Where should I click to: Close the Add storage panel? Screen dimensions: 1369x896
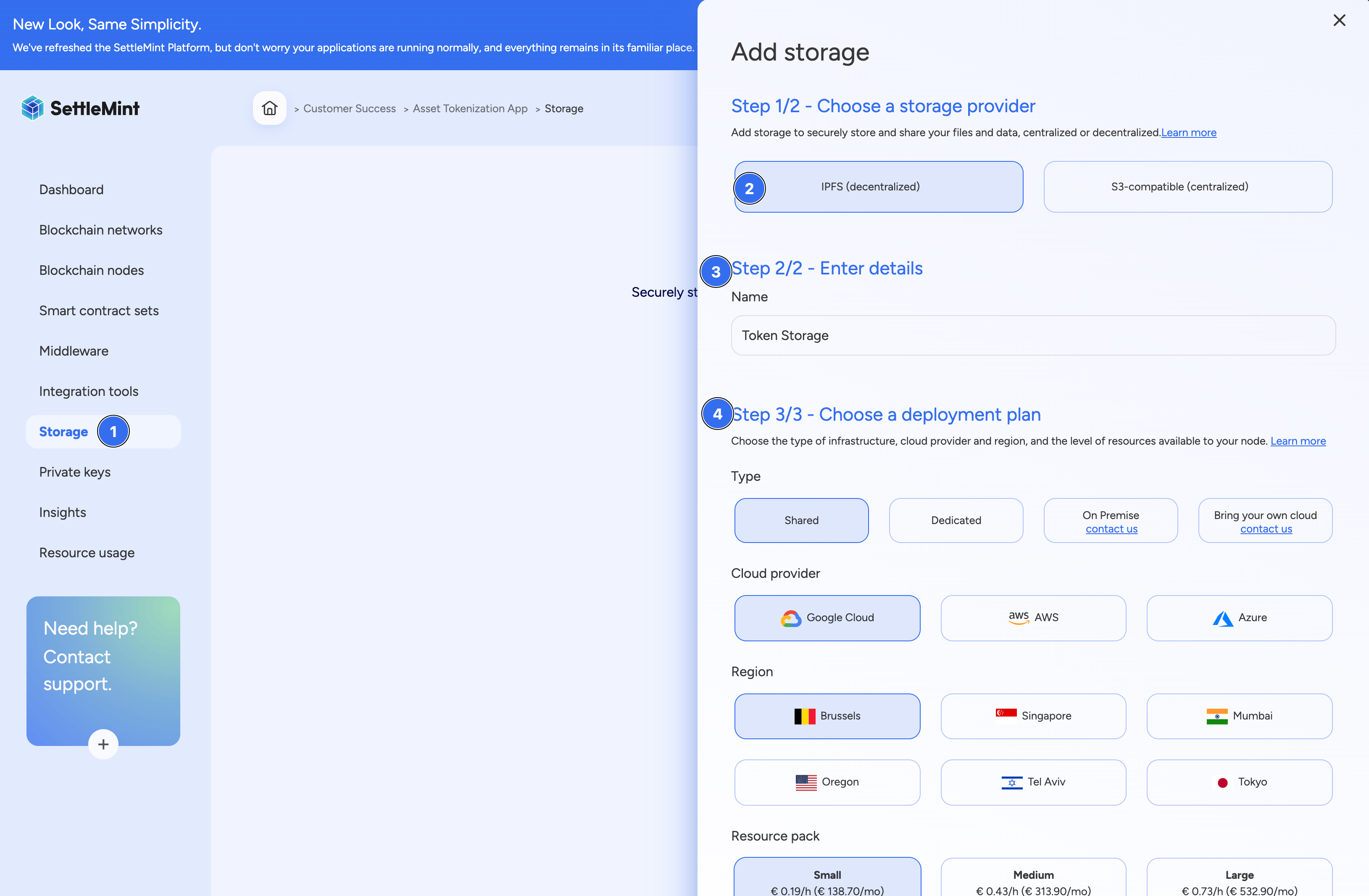coord(1340,20)
